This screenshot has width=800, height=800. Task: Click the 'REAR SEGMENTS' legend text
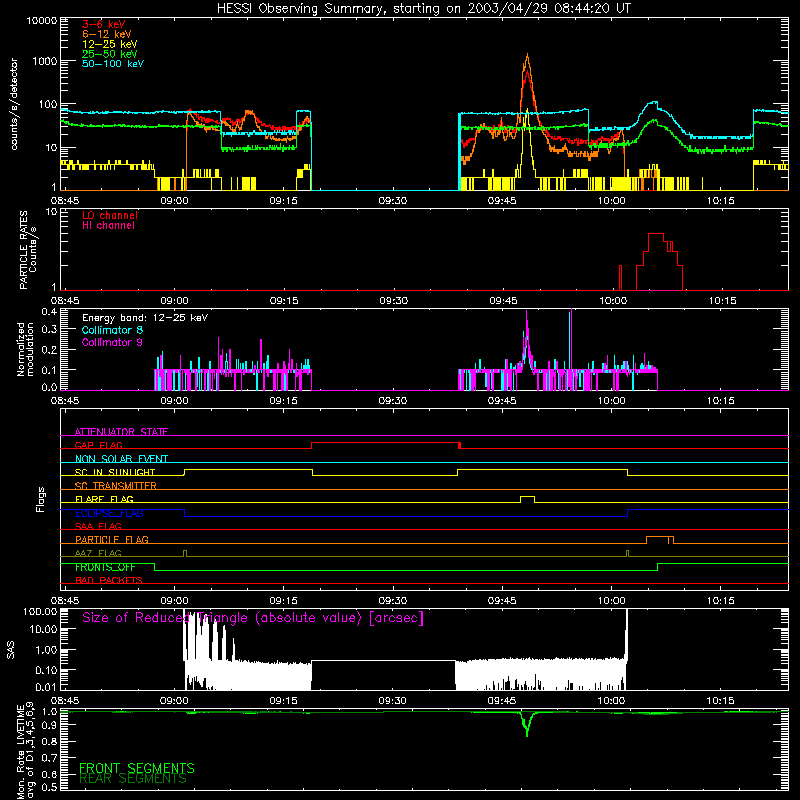(x=133, y=779)
